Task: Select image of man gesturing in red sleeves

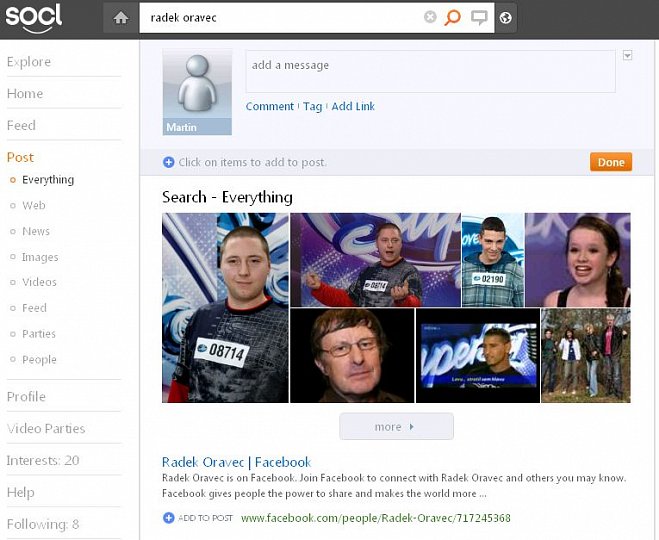Action: click(375, 260)
